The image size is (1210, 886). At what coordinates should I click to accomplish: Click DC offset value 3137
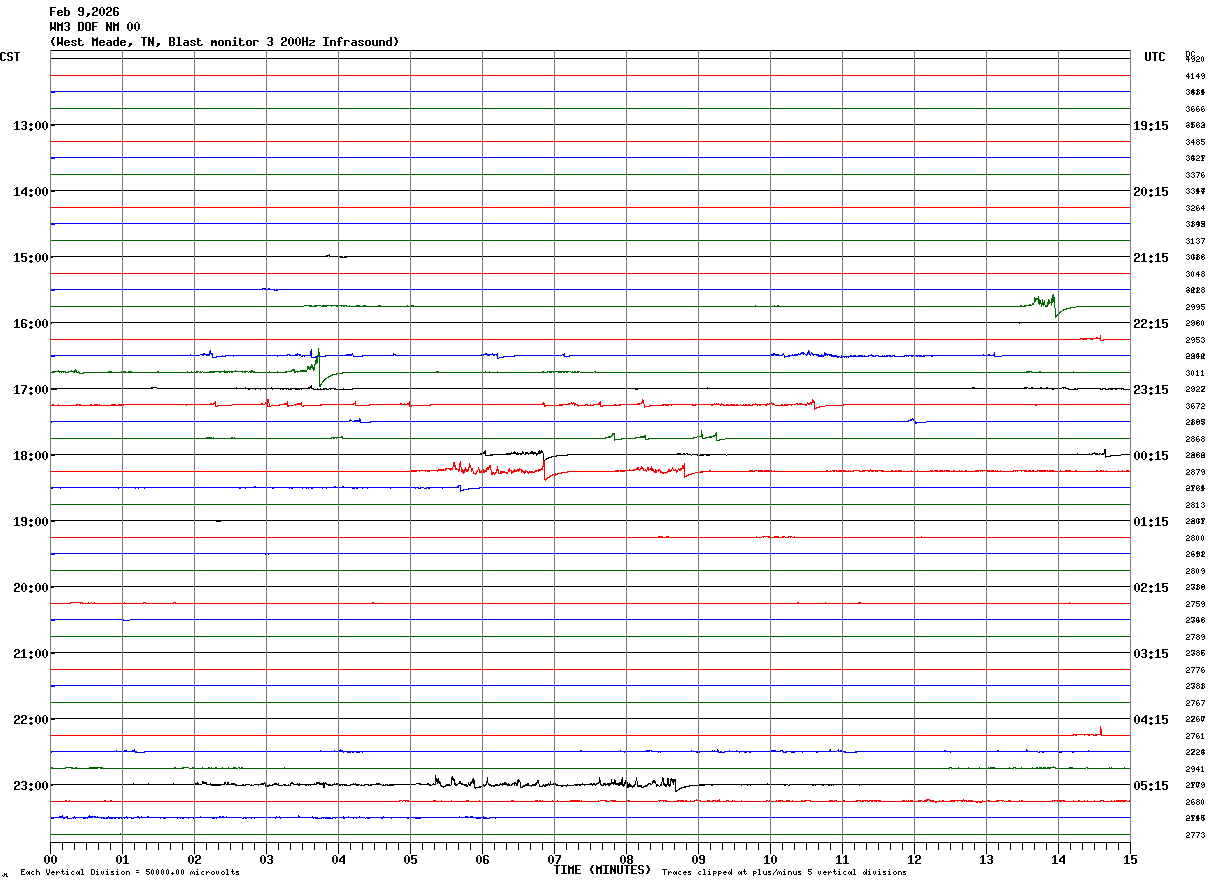pyautogui.click(x=1195, y=241)
